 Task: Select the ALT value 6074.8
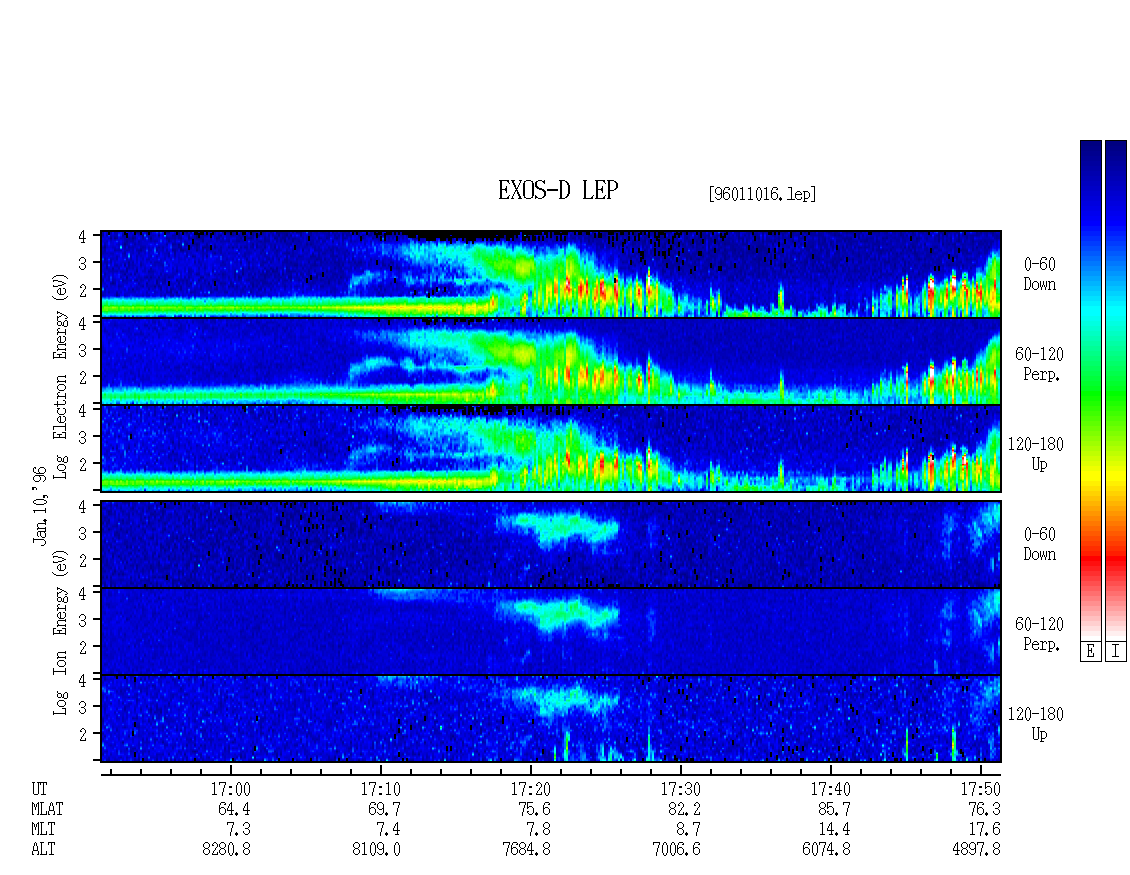tap(826, 850)
